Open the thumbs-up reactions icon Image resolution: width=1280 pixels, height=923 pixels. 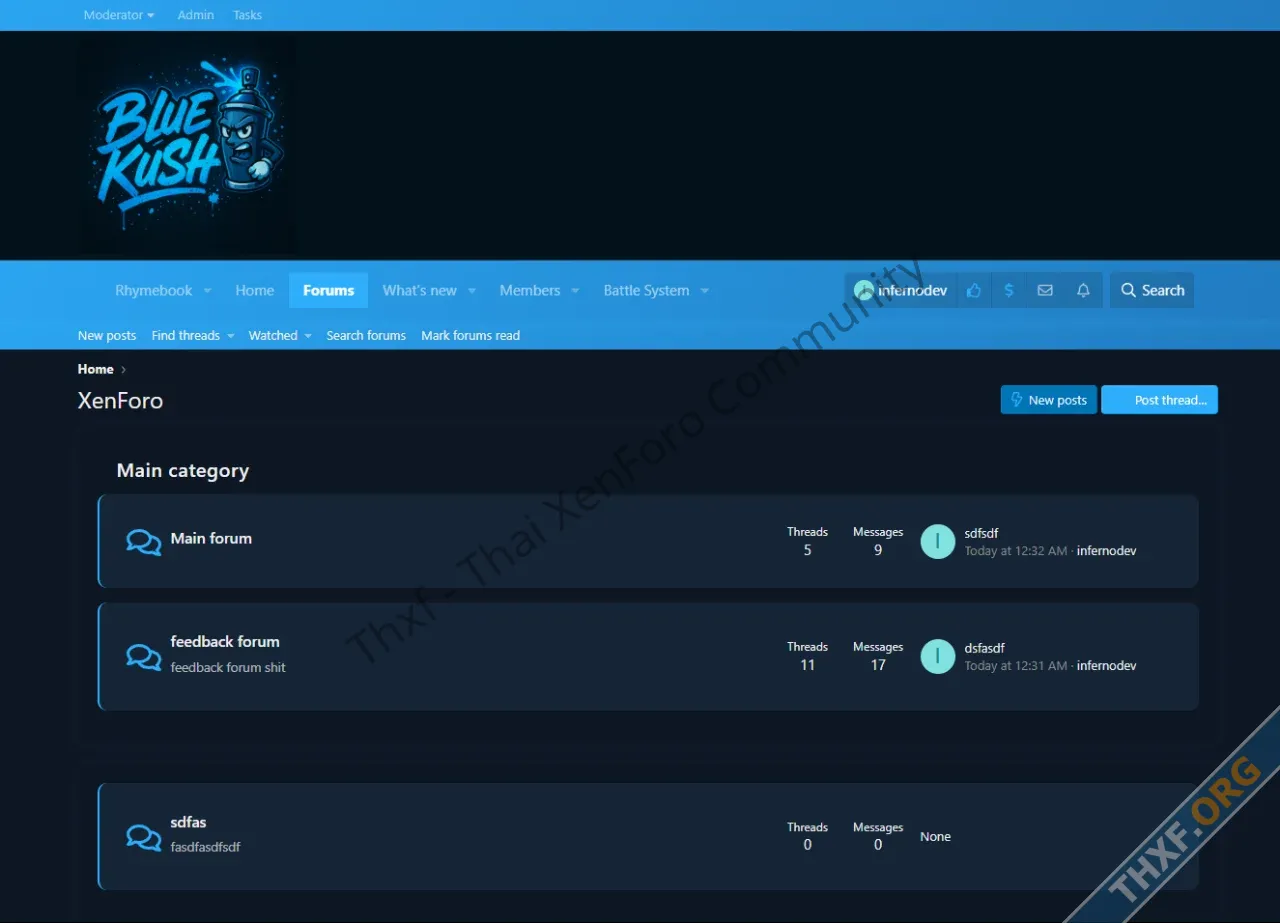click(974, 290)
